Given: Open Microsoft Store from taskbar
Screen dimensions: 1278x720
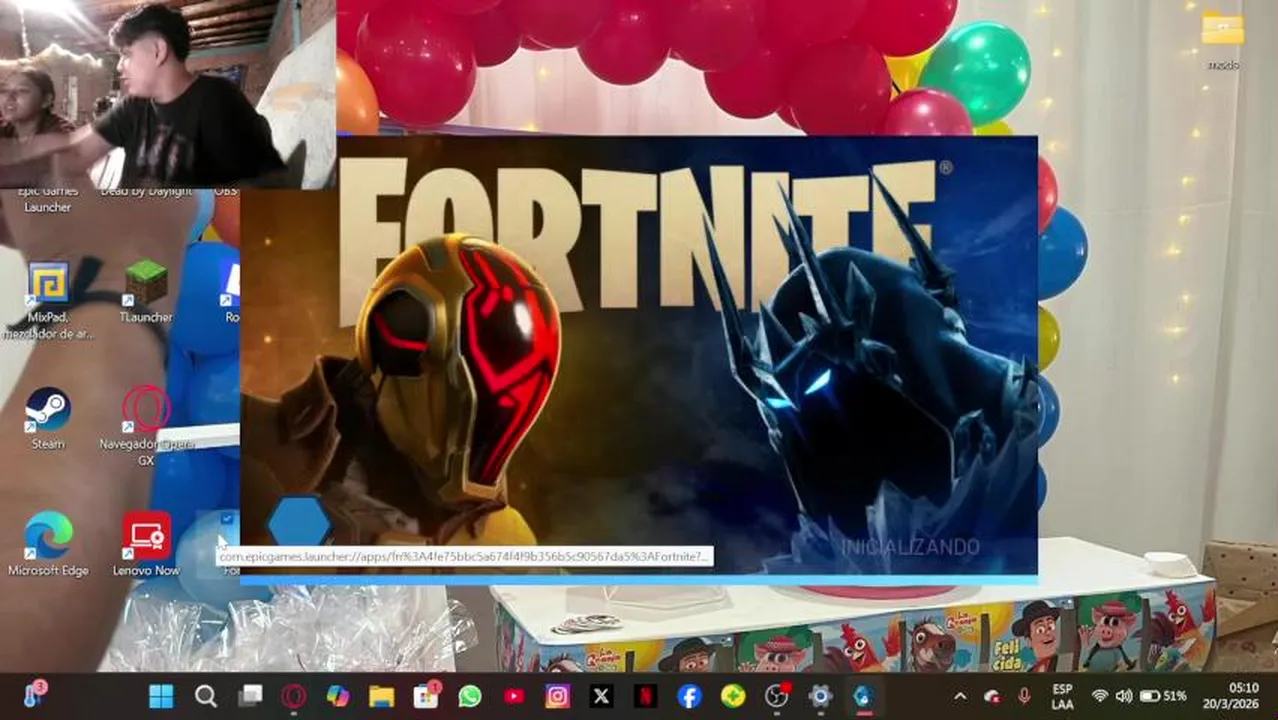Looking at the screenshot, I should click(426, 696).
